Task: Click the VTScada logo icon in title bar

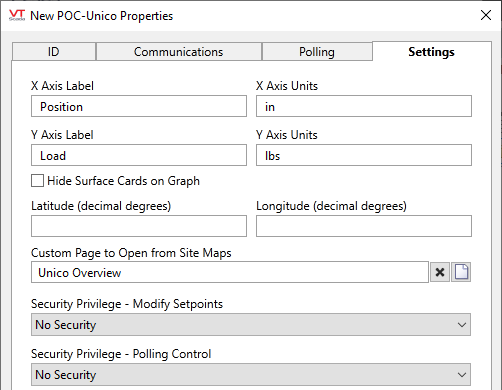Action: point(17,15)
